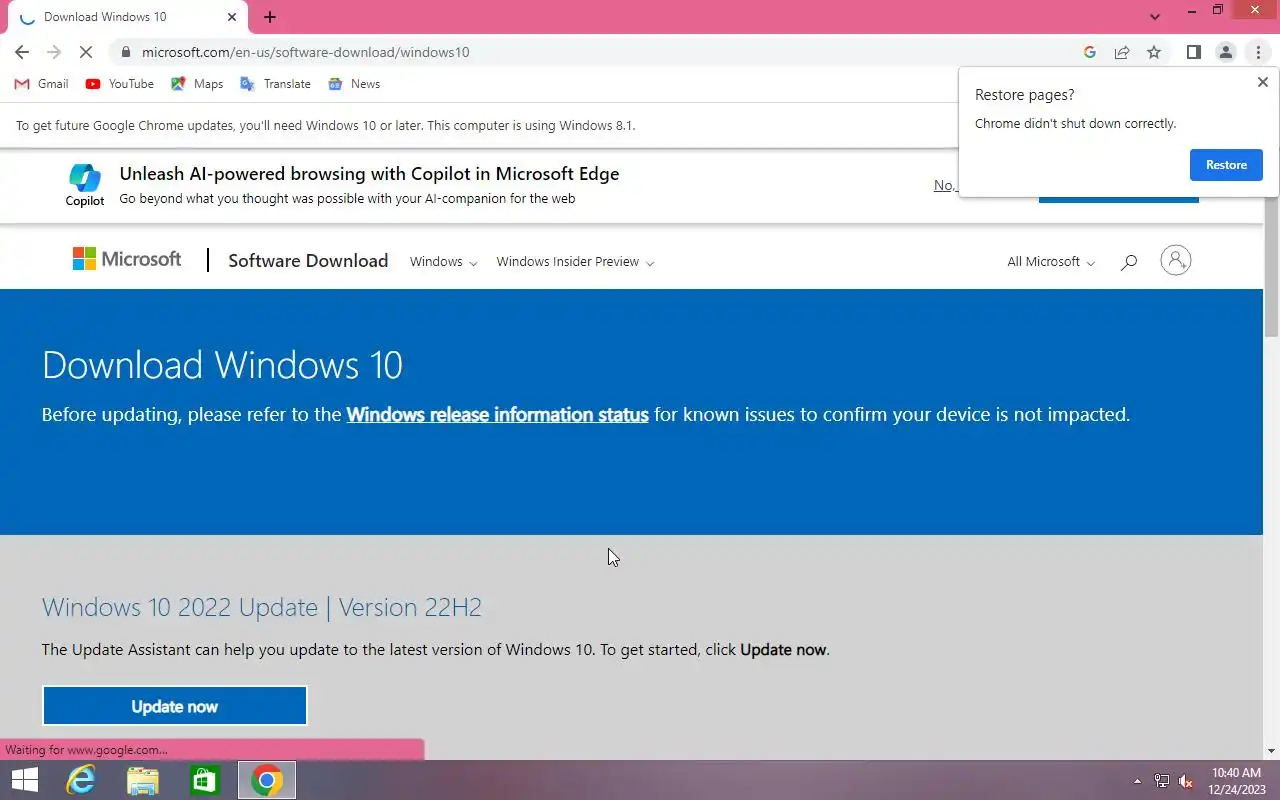Viewport: 1280px width, 800px height.
Task: Click the share page icon
Action: coord(1122,52)
